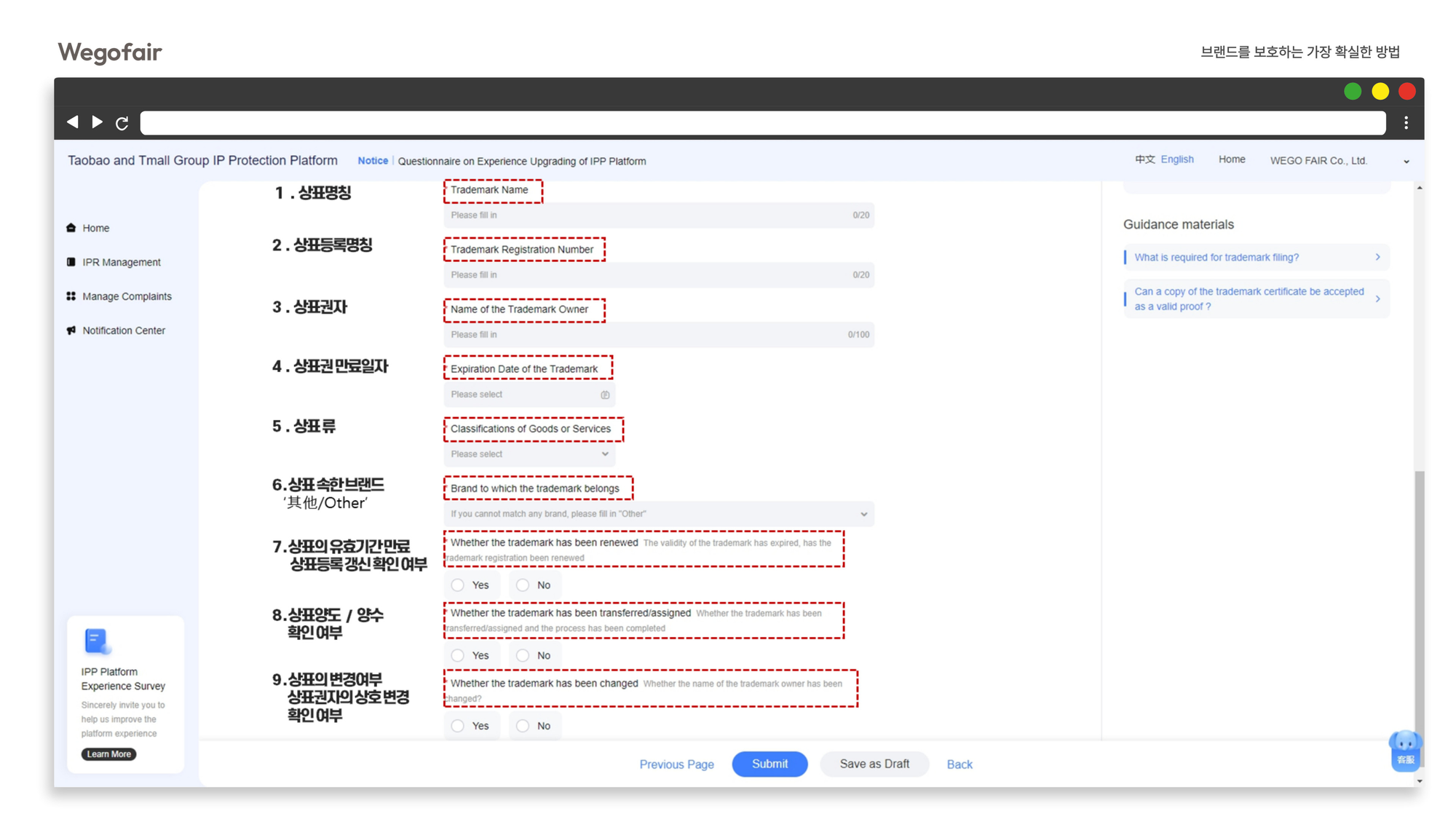The image size is (1456, 819).
Task: Click the calendar icon in expiration date field
Action: [x=605, y=395]
